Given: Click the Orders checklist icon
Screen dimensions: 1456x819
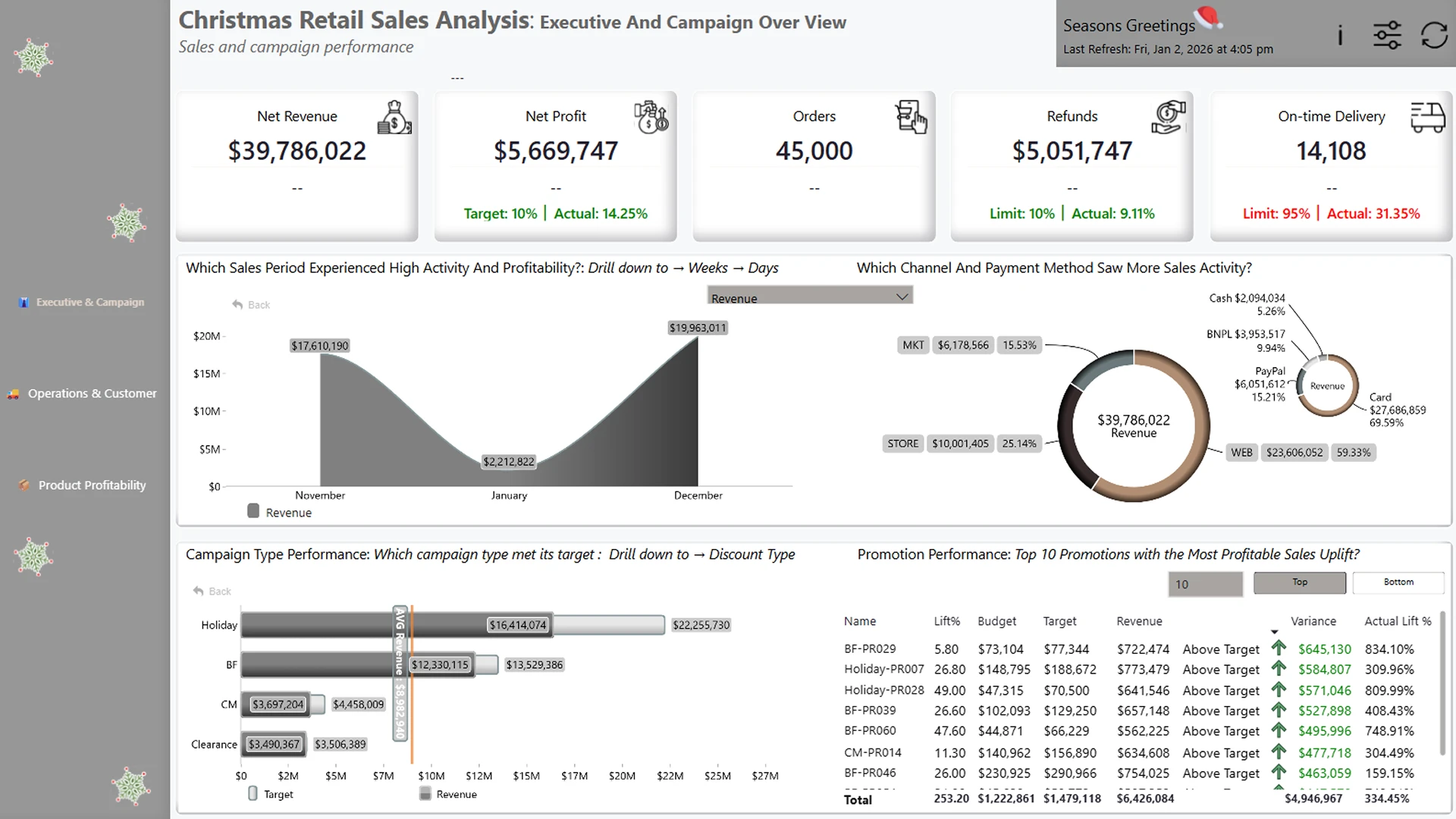Looking at the screenshot, I should click(911, 118).
